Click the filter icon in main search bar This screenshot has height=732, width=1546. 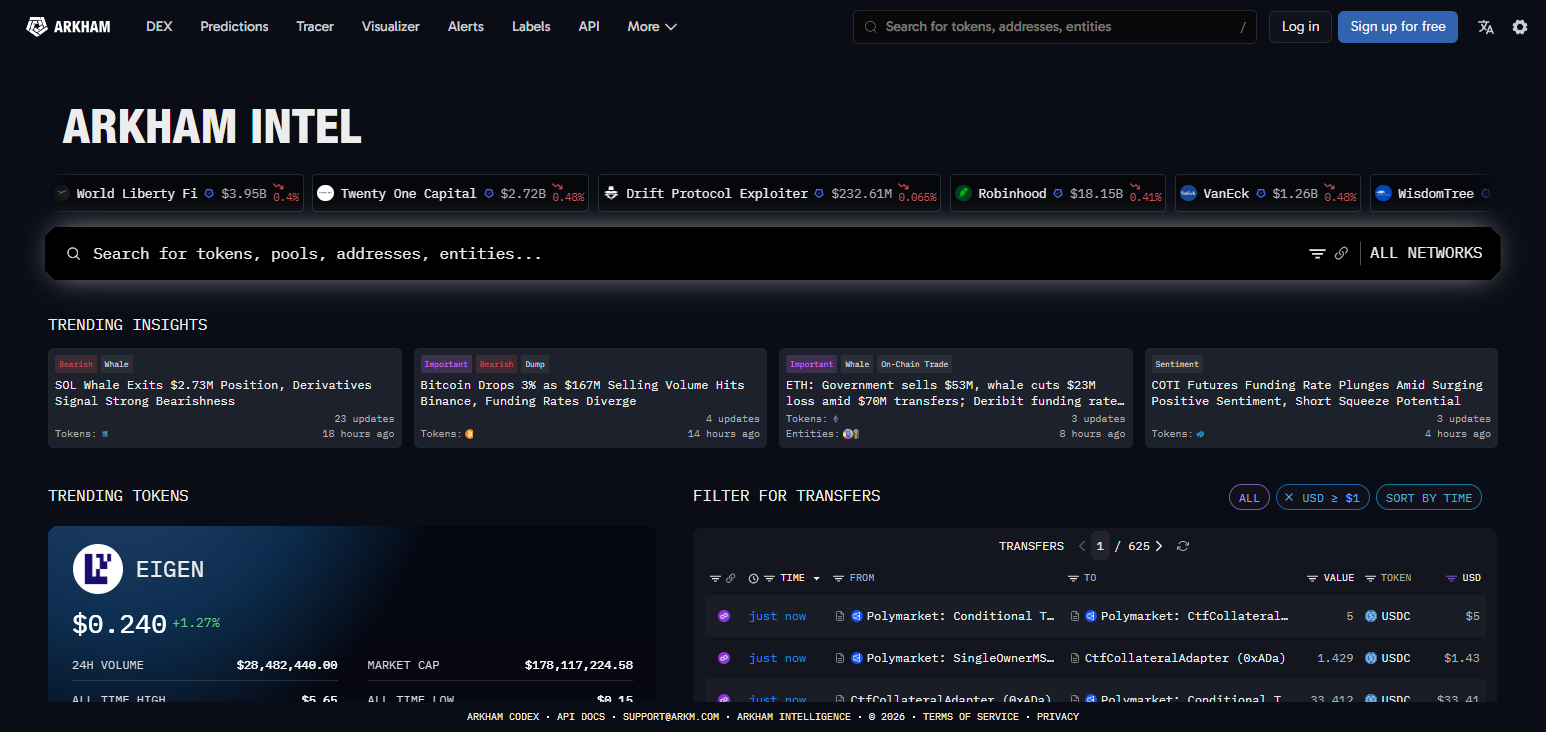tap(1317, 254)
